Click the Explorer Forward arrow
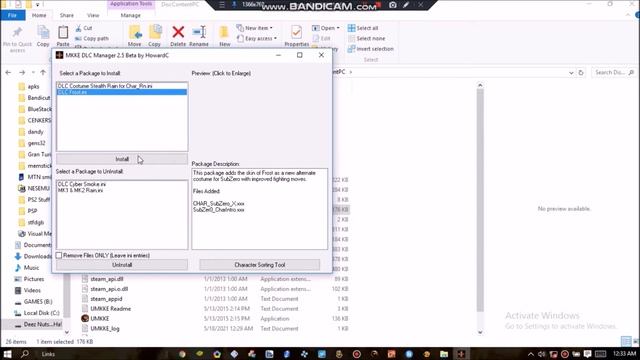The height and width of the screenshot is (360, 640). click(x=22, y=72)
